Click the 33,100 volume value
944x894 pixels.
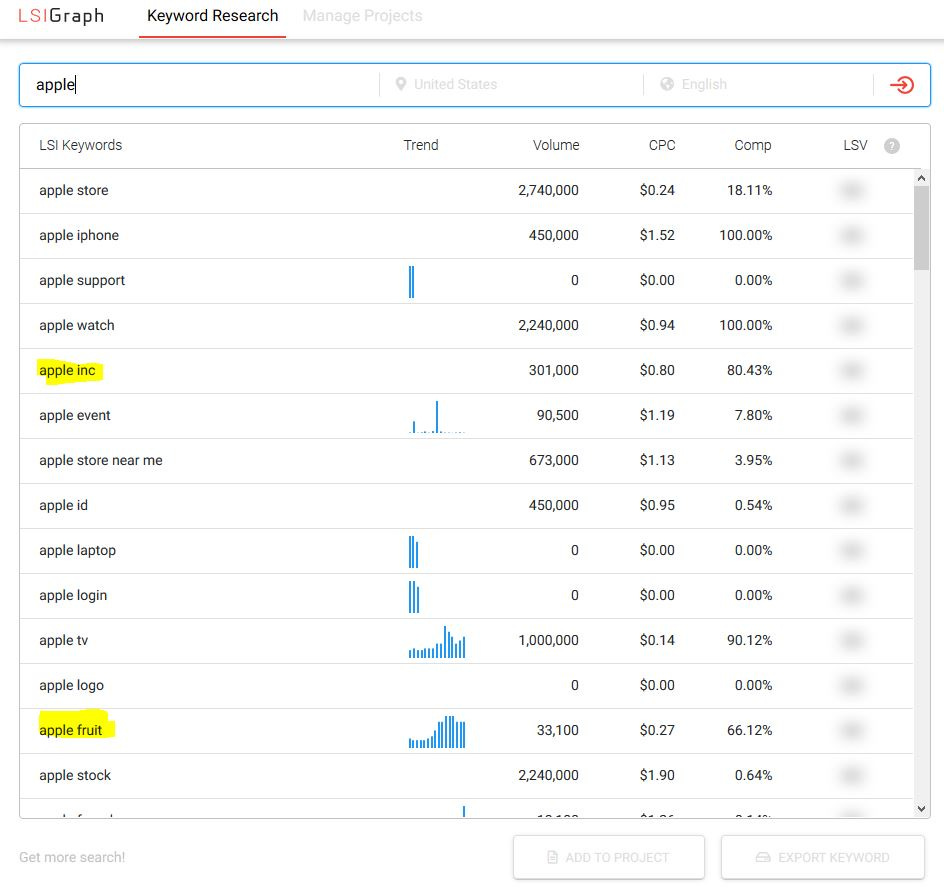click(557, 730)
